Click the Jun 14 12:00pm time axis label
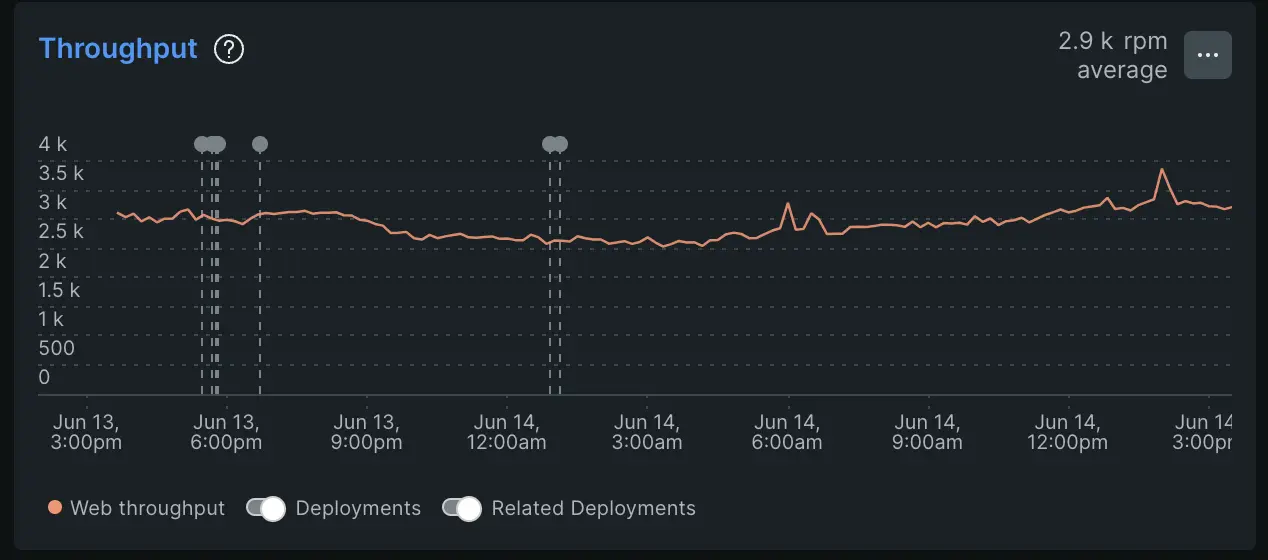This screenshot has height=560, width=1268. tap(1067, 432)
